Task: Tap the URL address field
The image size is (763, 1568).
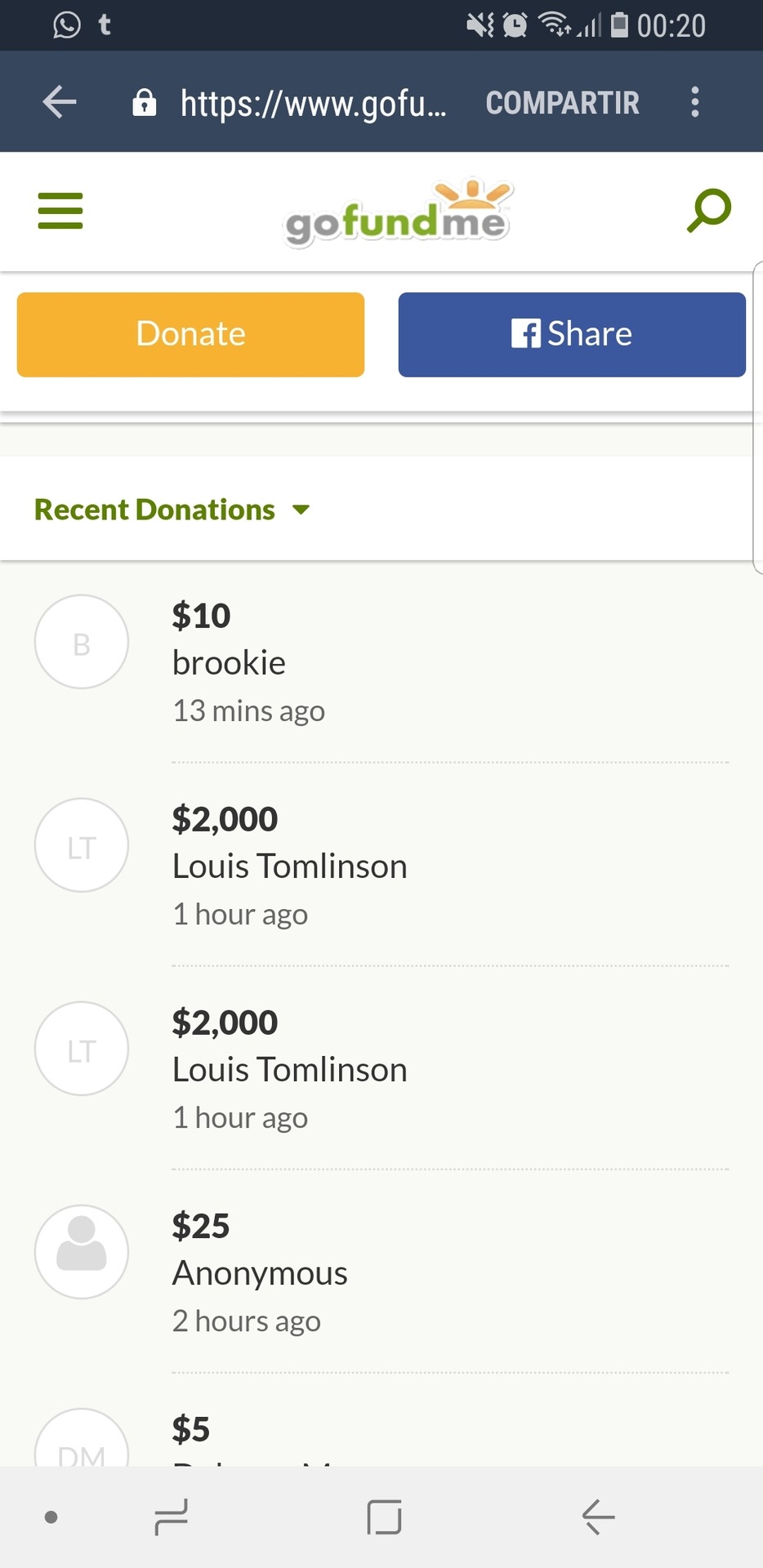Action: (x=313, y=103)
